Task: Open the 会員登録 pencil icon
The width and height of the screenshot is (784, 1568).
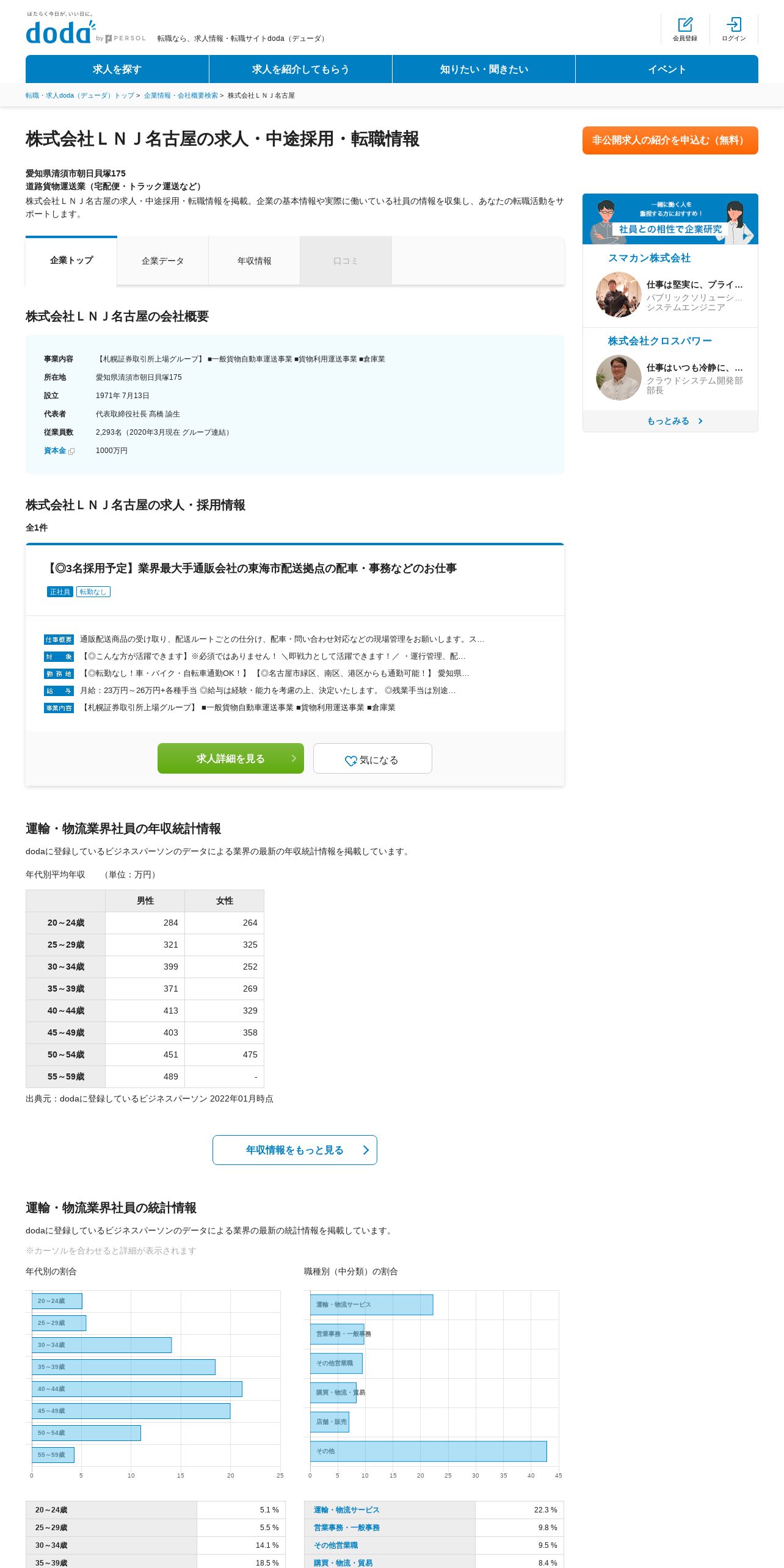Action: coord(685,24)
